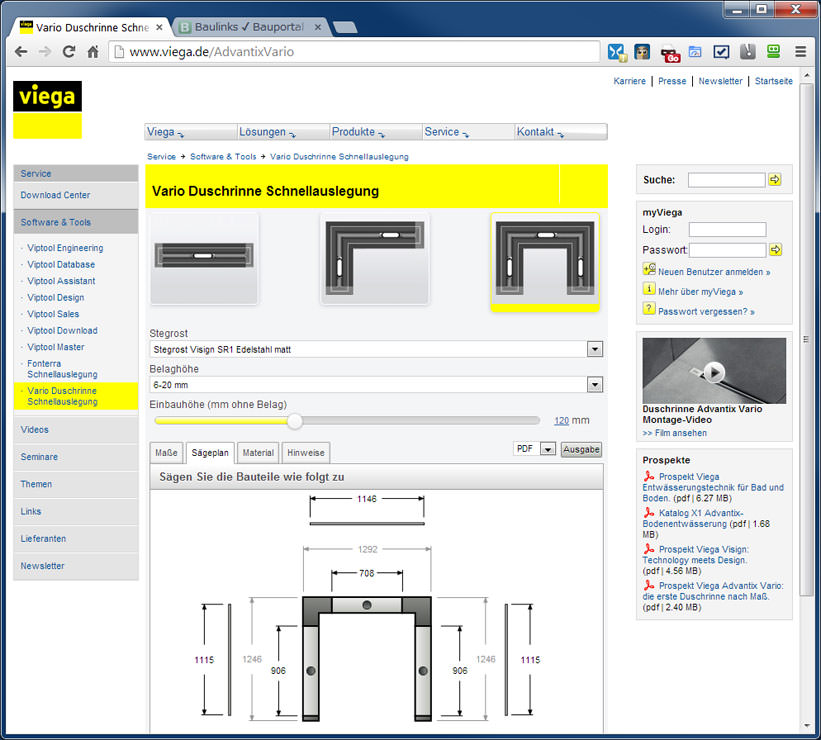Viewport: 821px width, 740px height.
Task: Expand the Service navigation menu
Action: [x=469, y=132]
